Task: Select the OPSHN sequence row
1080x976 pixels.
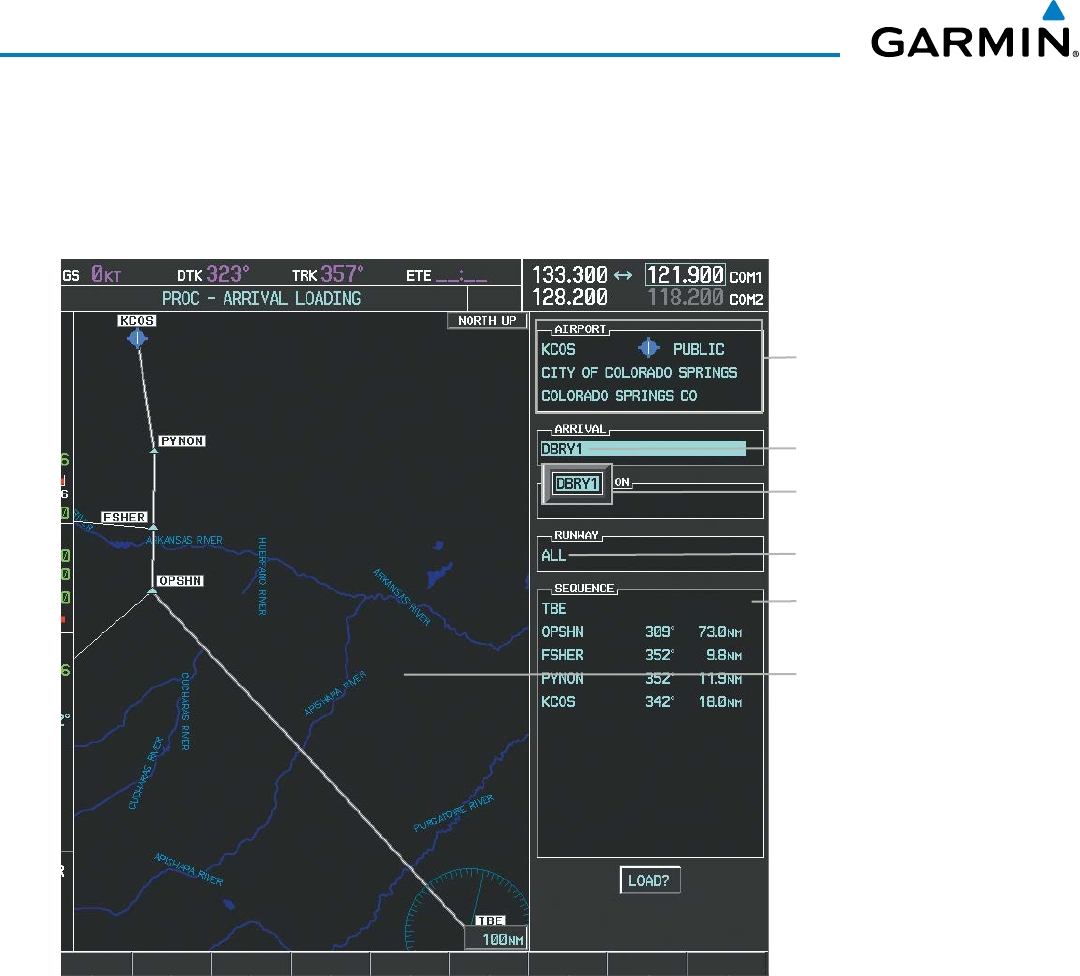Action: click(642, 632)
